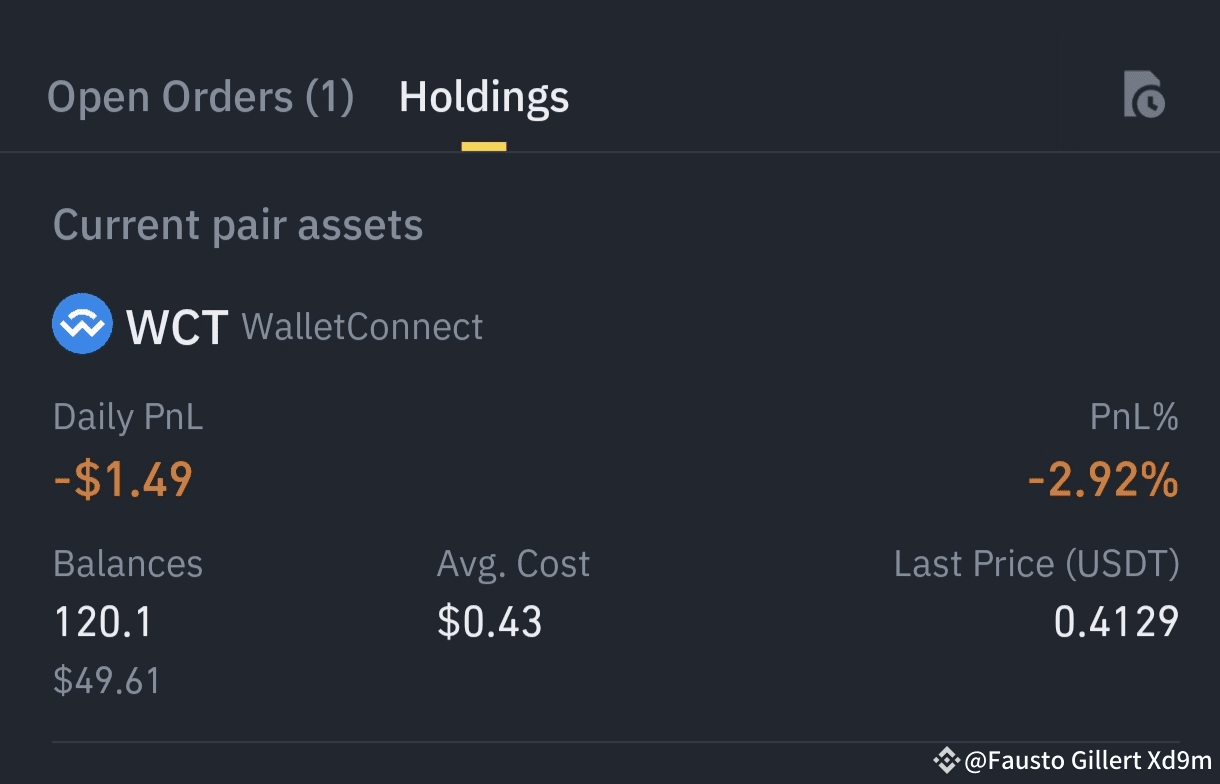
Task: Tap the Daily PnL label
Action: 128,417
